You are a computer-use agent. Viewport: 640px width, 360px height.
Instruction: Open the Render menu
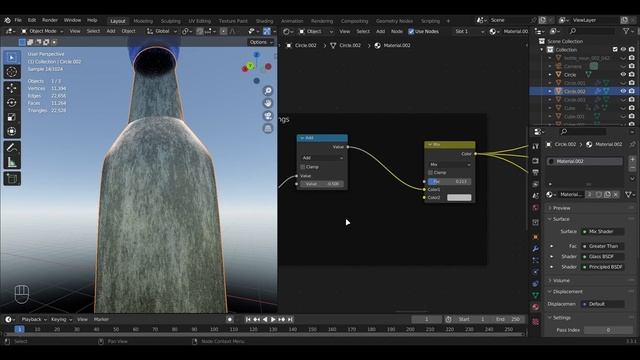pyautogui.click(x=50, y=20)
